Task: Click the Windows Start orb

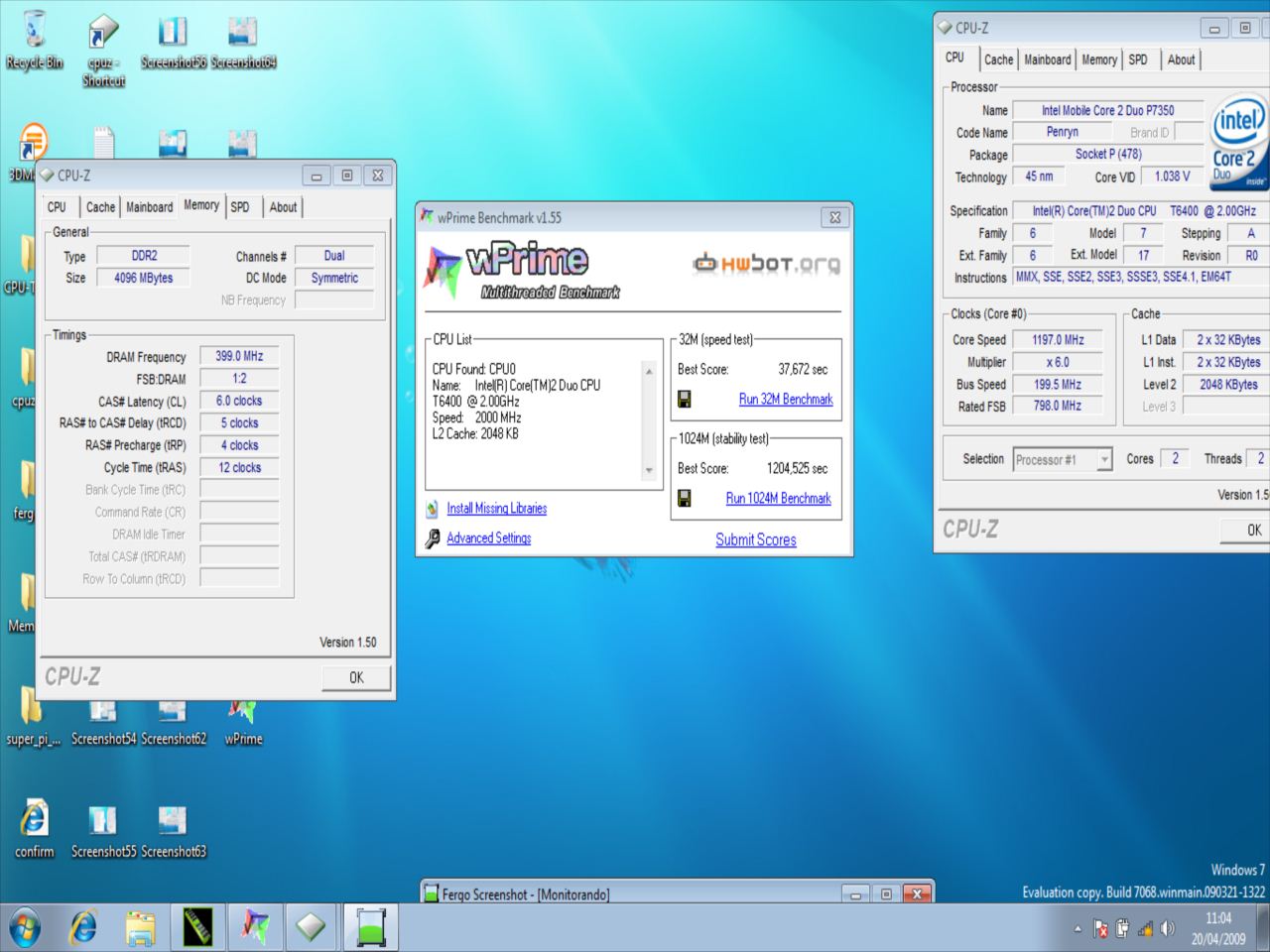Action: 24,928
